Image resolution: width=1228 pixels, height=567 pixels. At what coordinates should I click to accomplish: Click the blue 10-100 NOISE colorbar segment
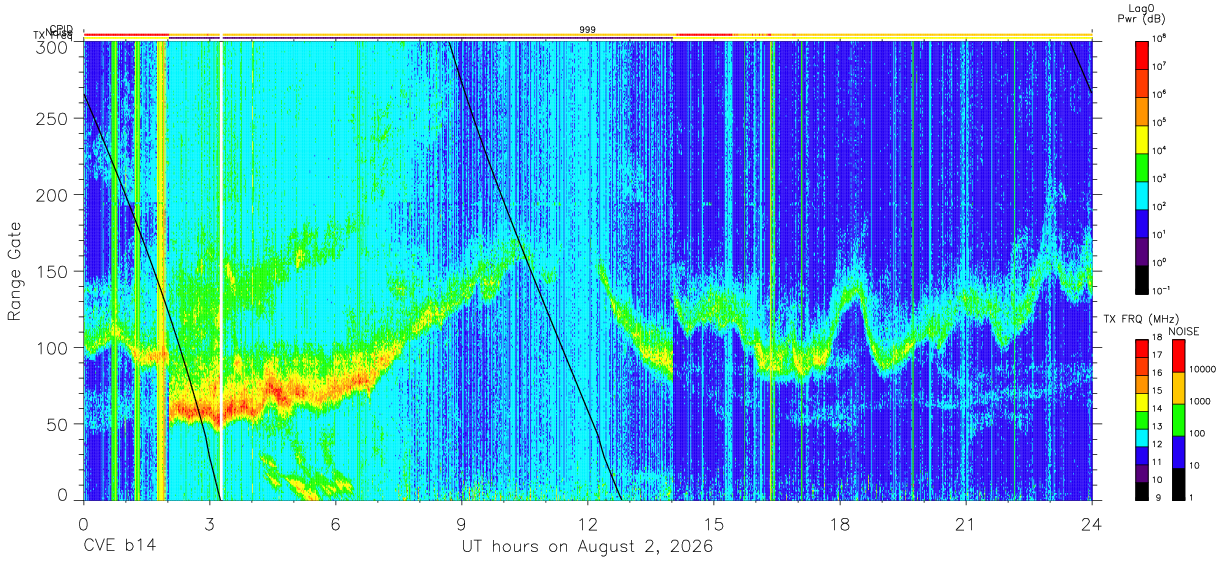1178,451
